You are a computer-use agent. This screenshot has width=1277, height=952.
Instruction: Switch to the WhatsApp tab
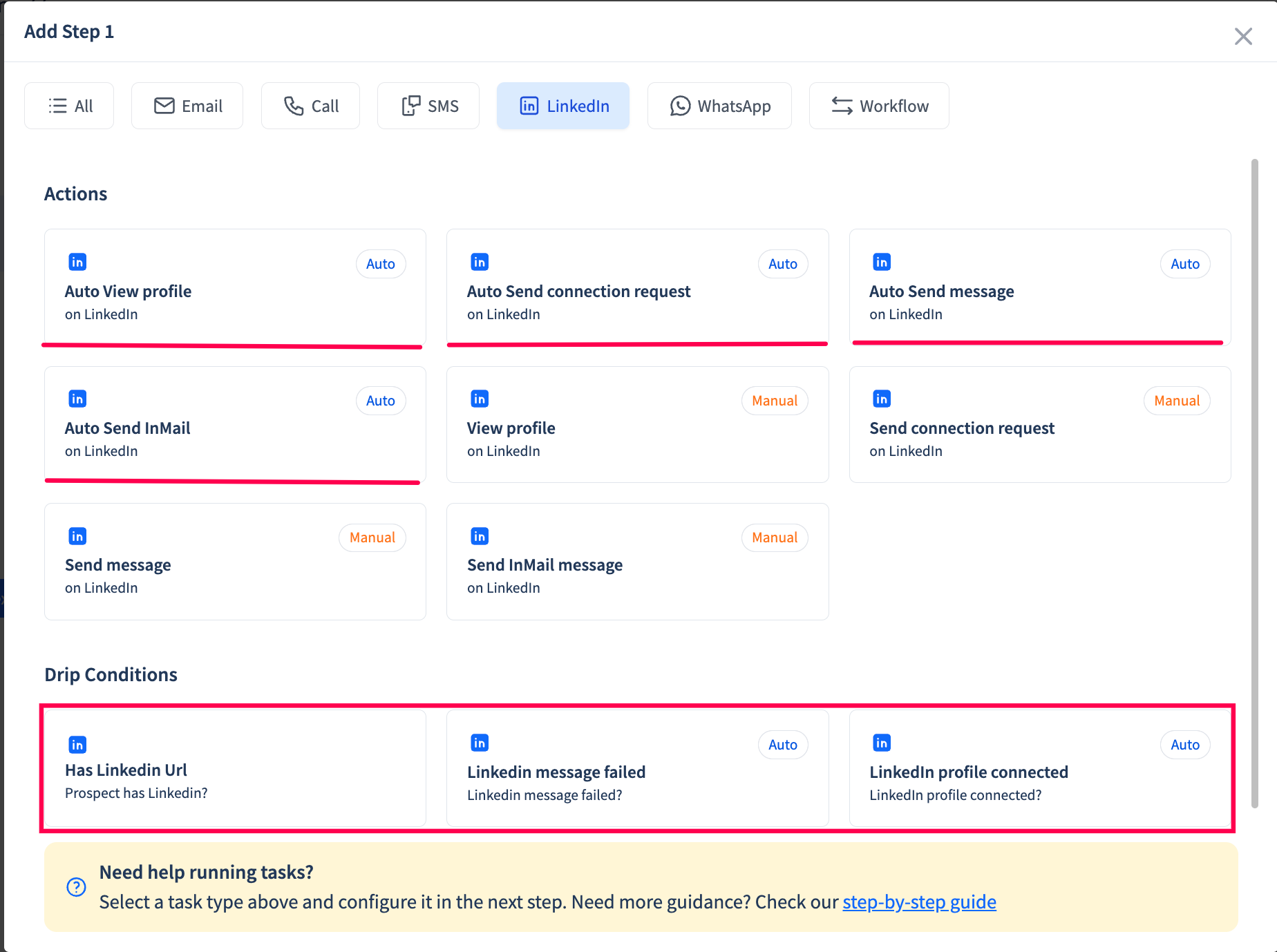[719, 106]
